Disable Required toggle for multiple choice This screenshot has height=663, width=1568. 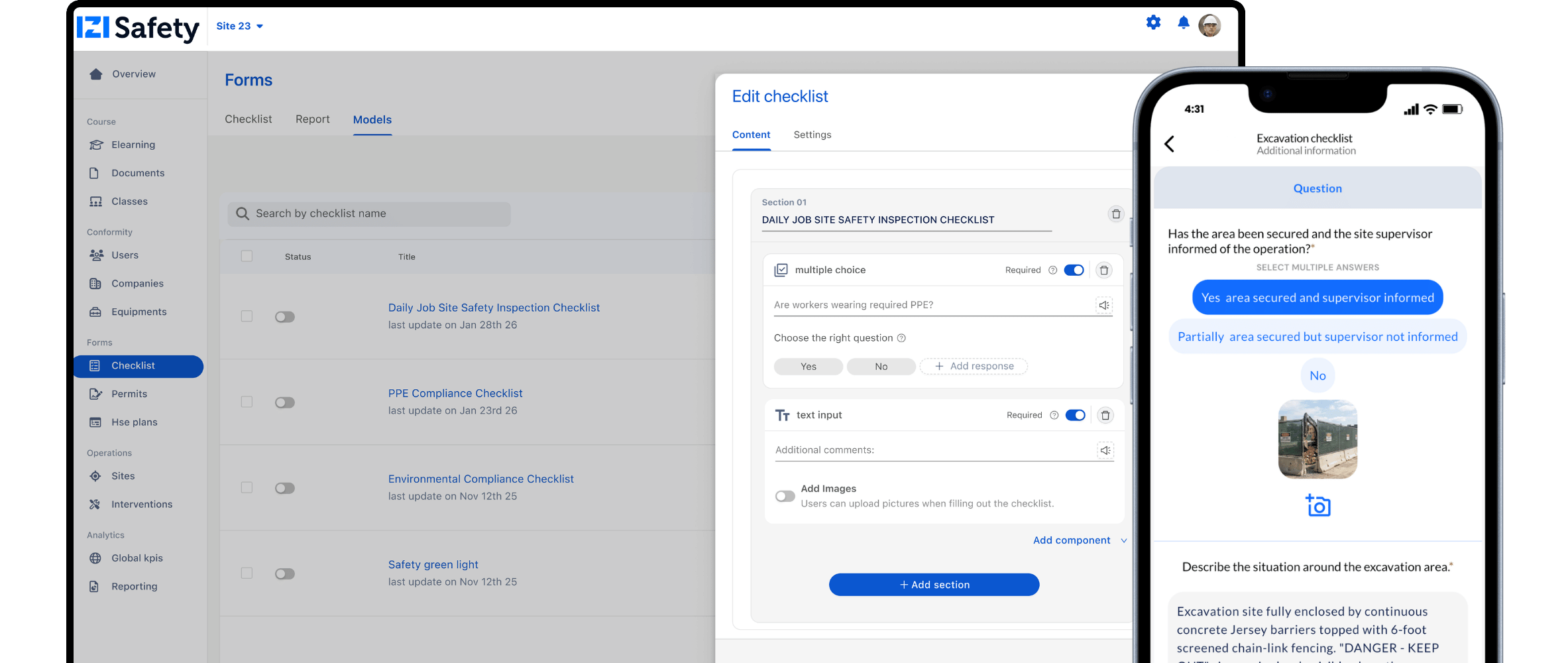point(1074,270)
